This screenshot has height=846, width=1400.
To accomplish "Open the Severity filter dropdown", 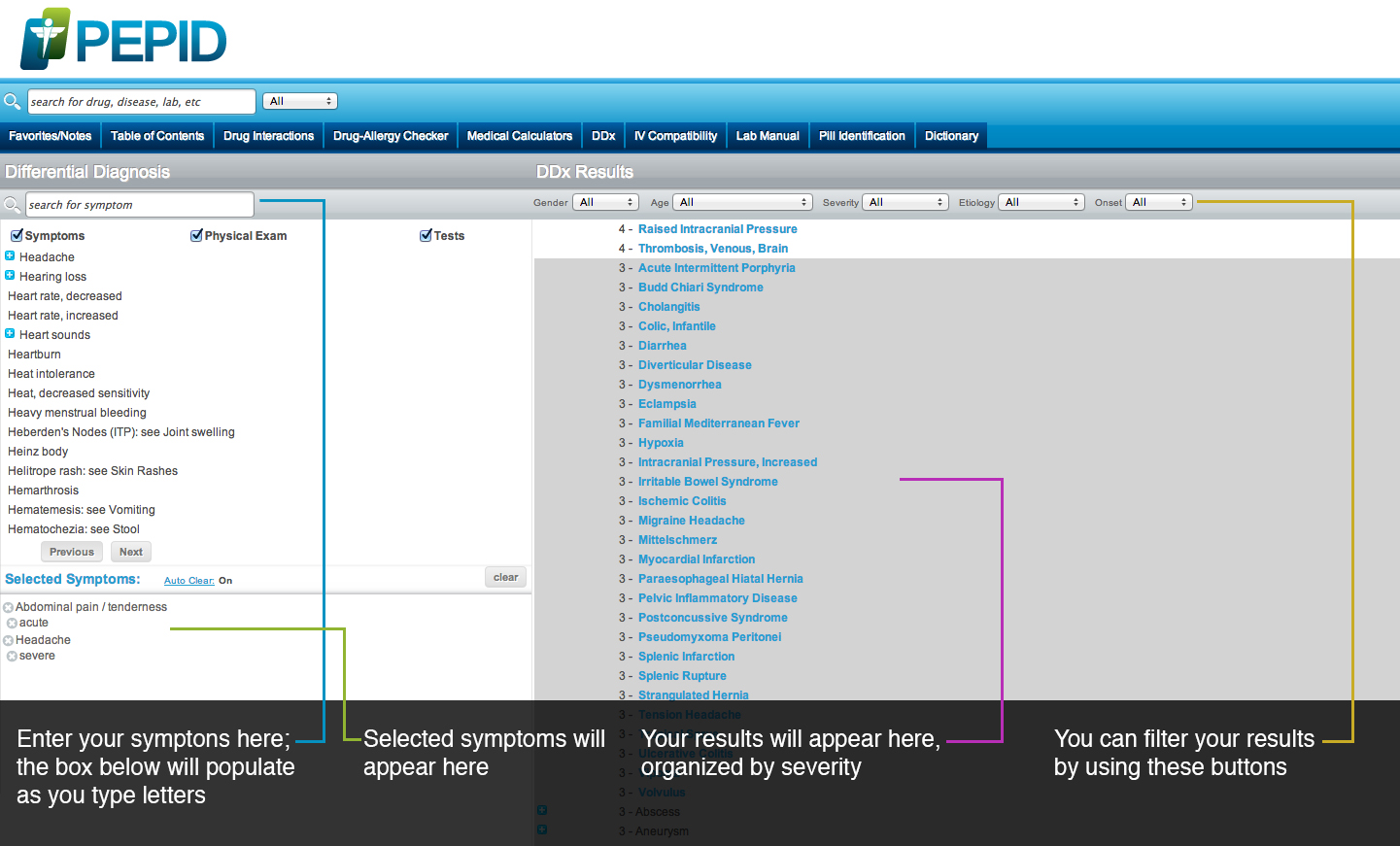I will [905, 202].
